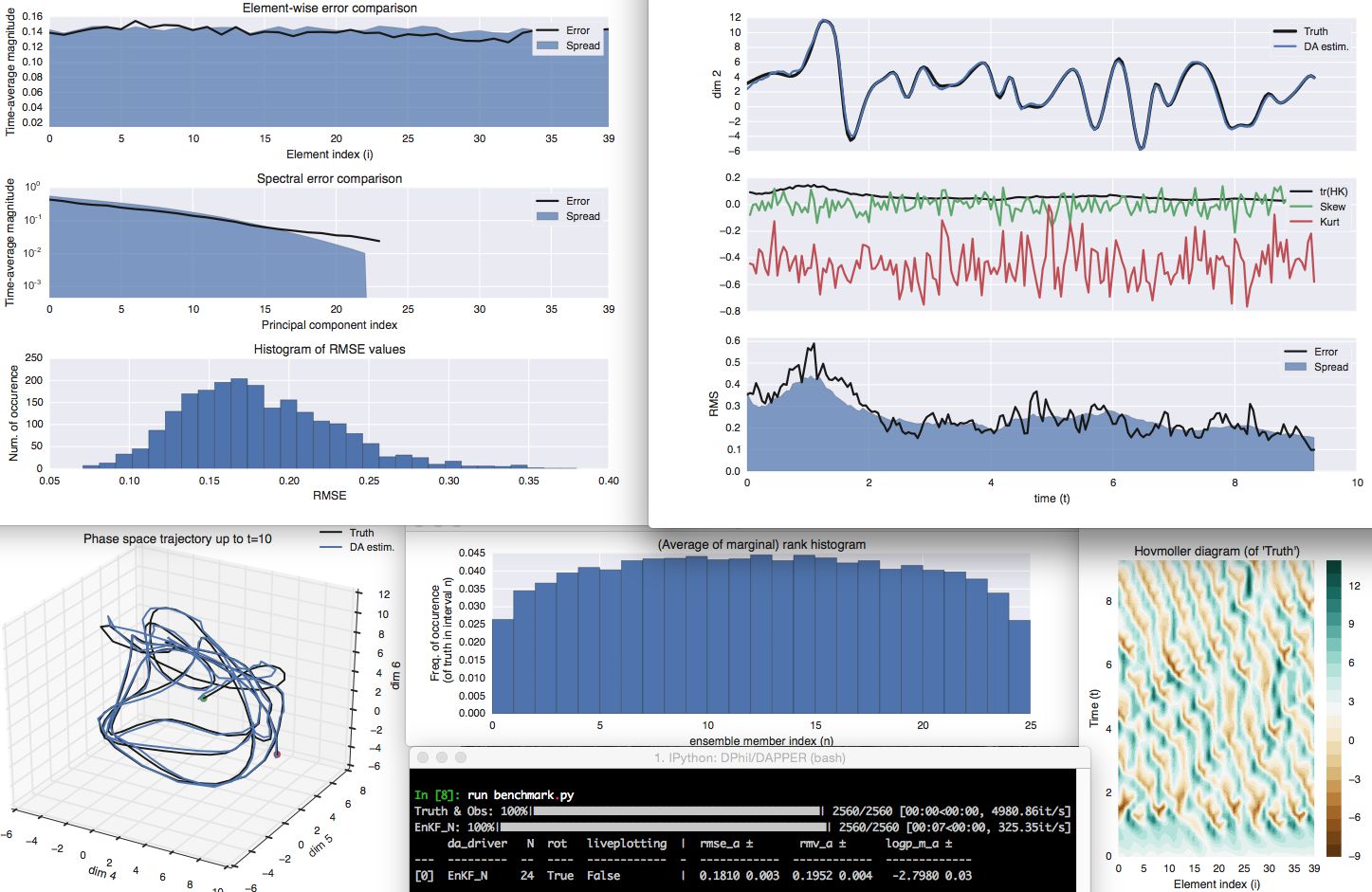Screen dimensions: 1372x892
Task: Click 'EnKF_N' in the terminal result row
Action: [x=467, y=875]
